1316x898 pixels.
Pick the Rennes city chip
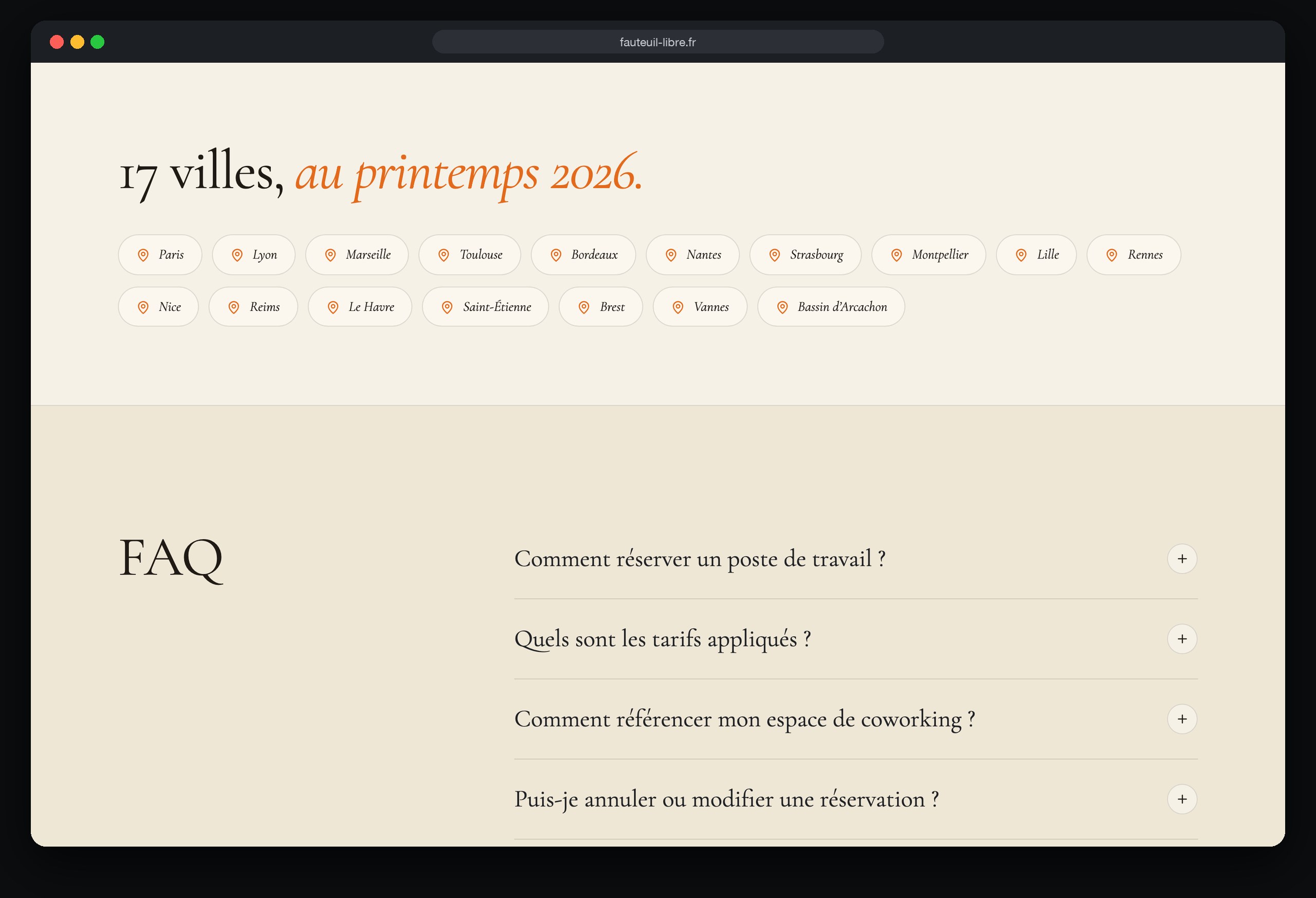tap(1134, 255)
